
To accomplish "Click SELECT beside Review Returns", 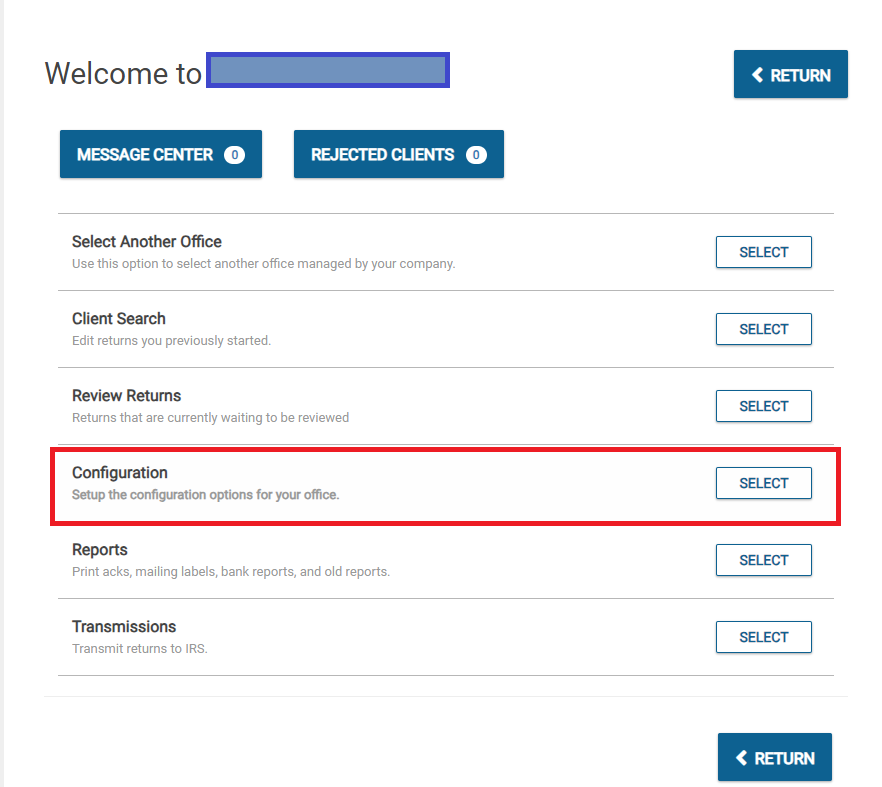I will pyautogui.click(x=763, y=406).
